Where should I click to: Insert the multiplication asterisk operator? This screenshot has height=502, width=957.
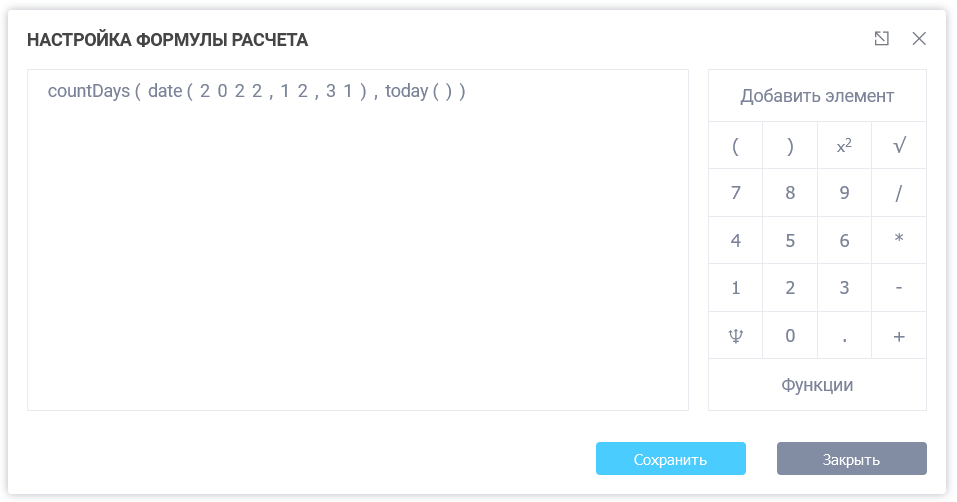pos(899,240)
